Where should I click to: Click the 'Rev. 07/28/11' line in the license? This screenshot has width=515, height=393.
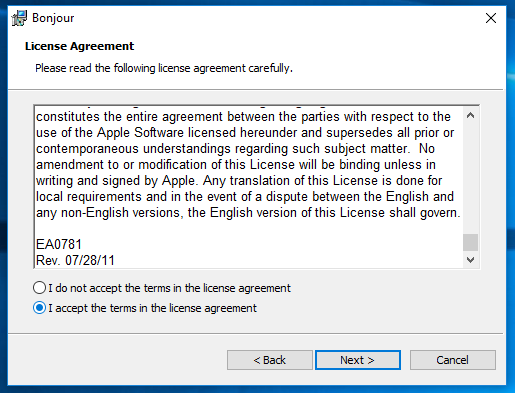coord(75,260)
